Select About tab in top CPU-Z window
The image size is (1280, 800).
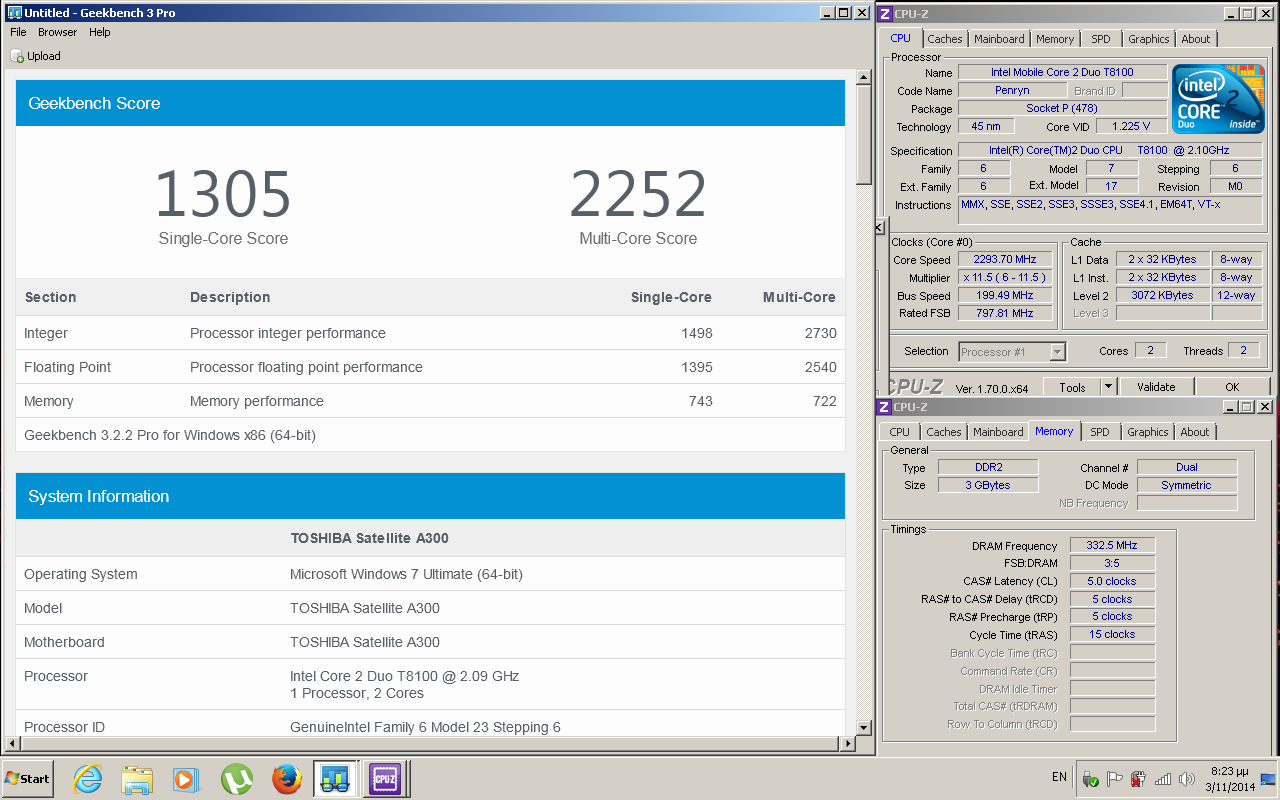tap(1195, 39)
